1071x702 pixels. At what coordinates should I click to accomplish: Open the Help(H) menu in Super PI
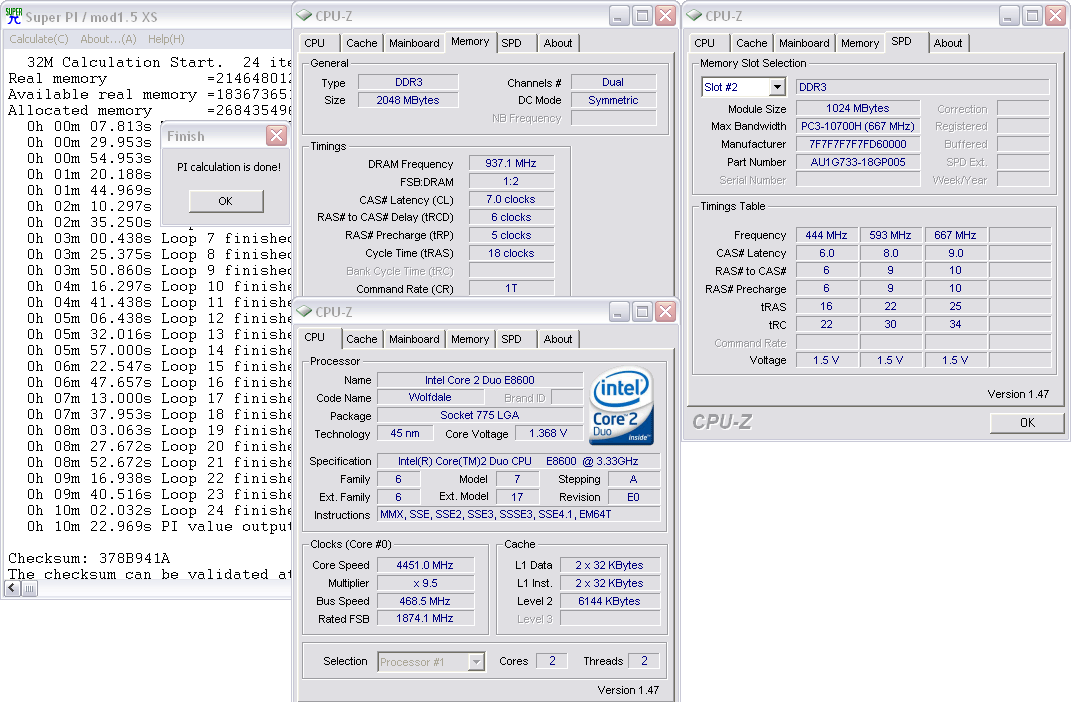(166, 39)
